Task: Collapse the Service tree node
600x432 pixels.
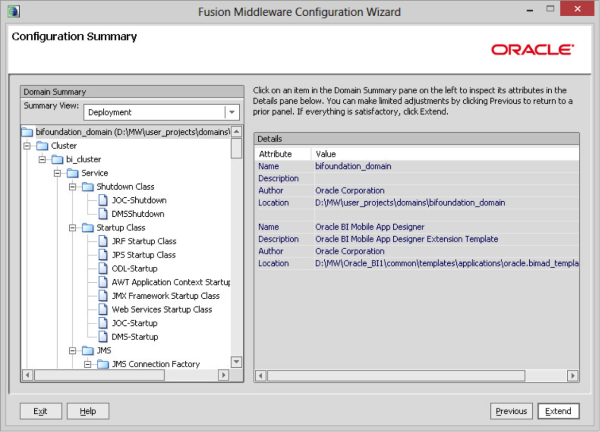Action: [56, 173]
